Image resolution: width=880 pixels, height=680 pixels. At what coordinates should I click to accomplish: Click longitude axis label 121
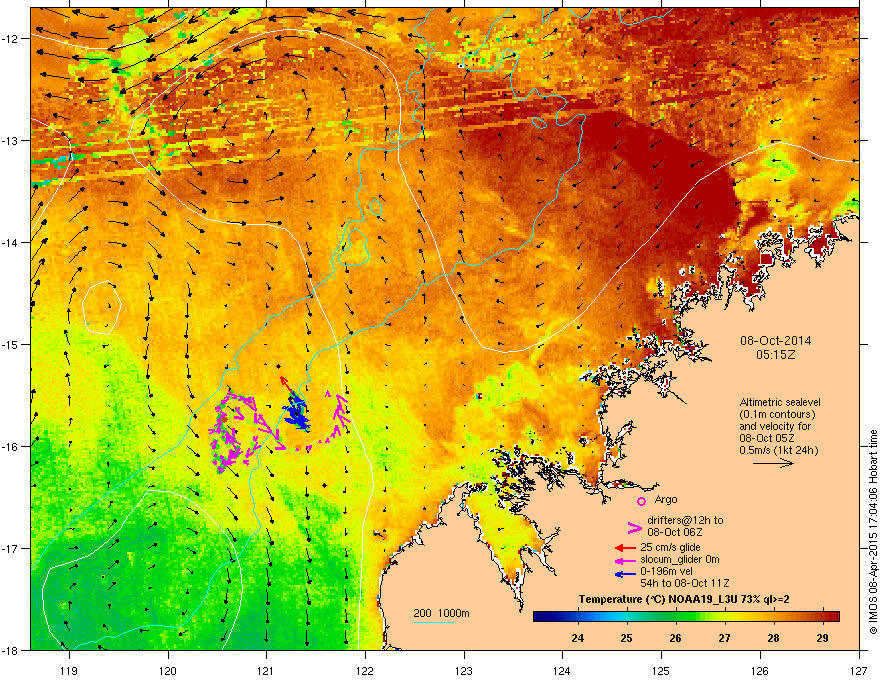[266, 670]
